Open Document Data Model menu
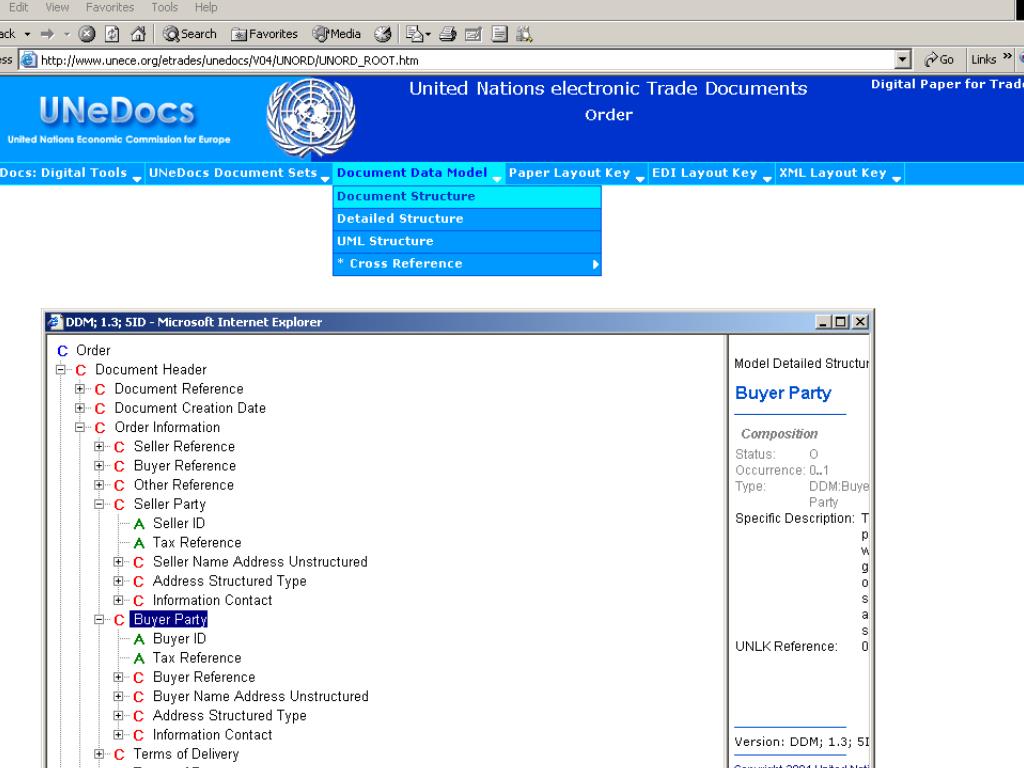 (x=418, y=173)
